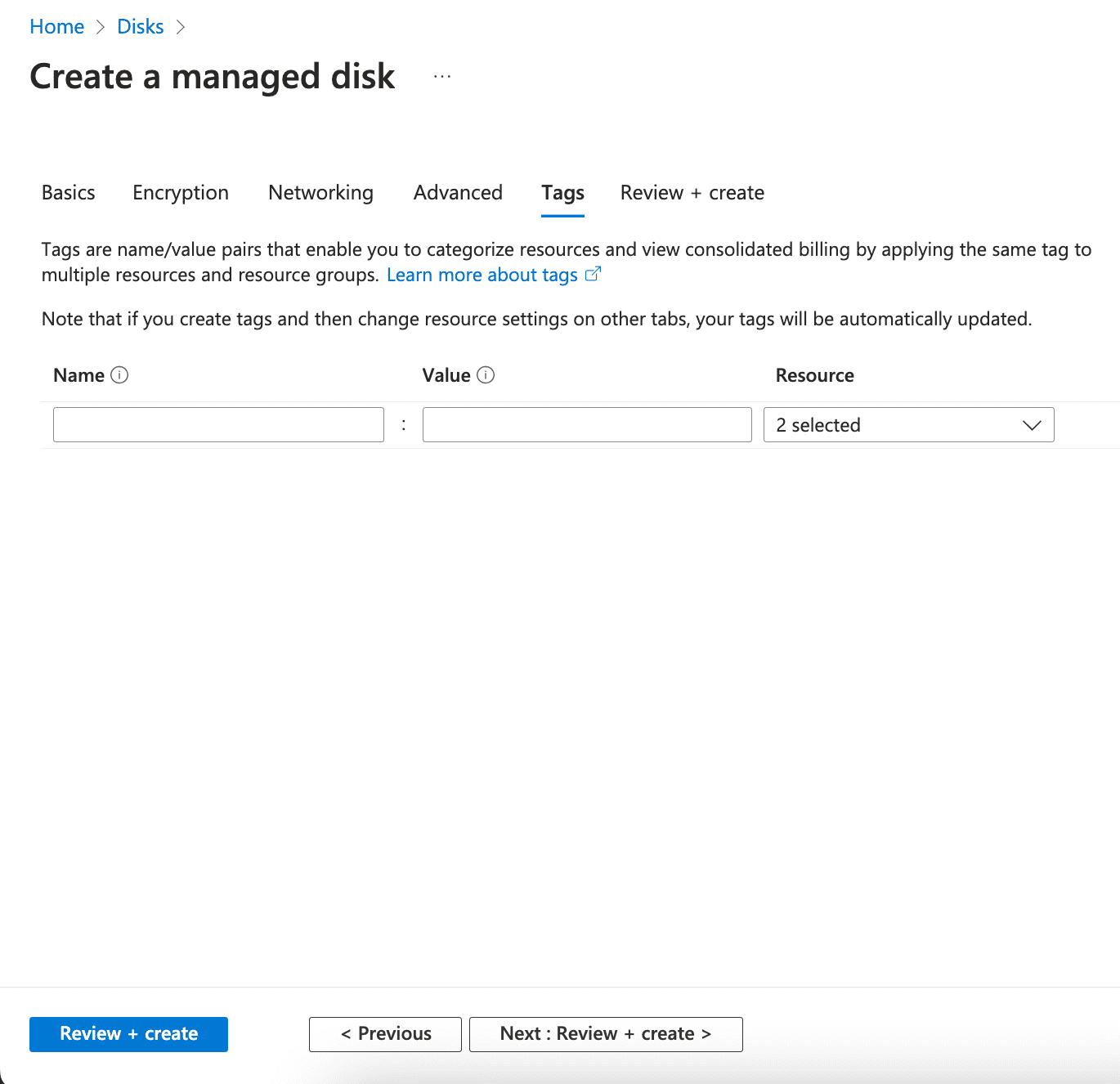Click the Value column info icon

486,374
